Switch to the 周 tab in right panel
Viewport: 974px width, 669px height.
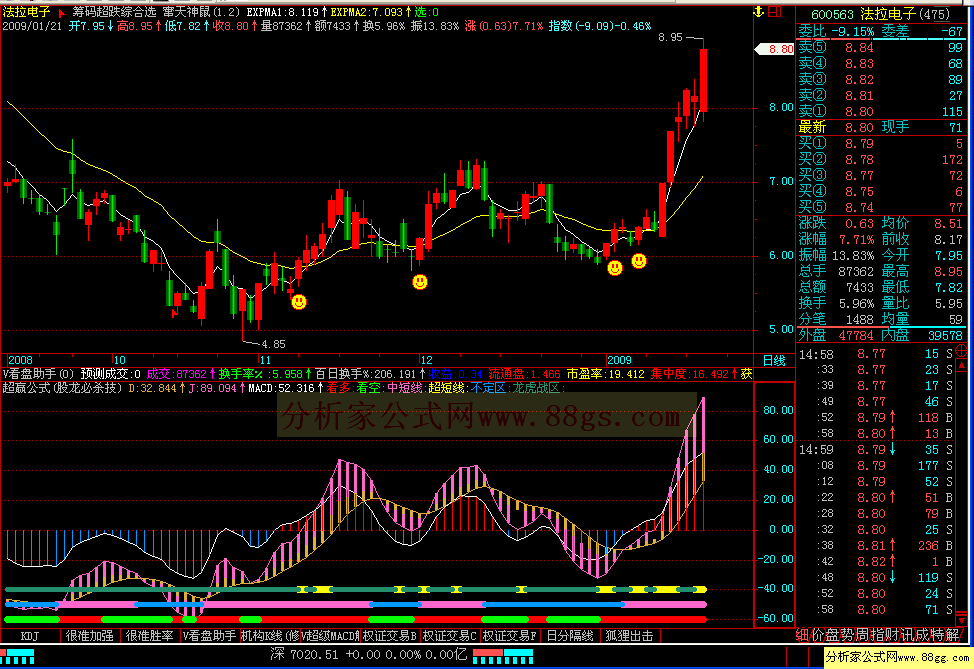tap(863, 635)
